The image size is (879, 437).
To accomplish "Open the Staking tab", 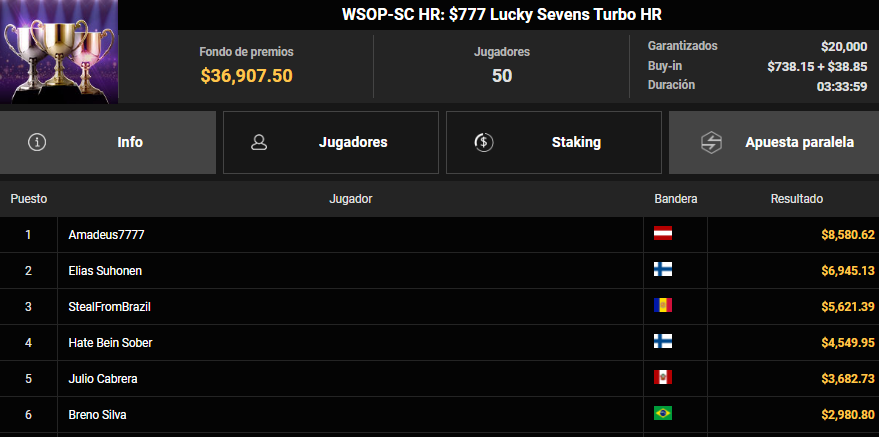I will (x=554, y=142).
